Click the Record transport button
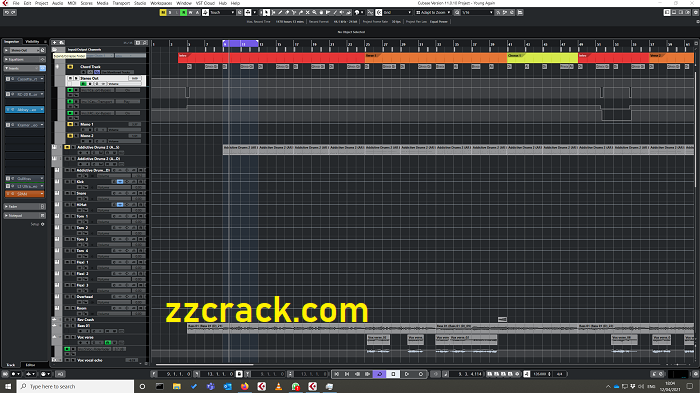This screenshot has height=393, width=700. pos(421,374)
